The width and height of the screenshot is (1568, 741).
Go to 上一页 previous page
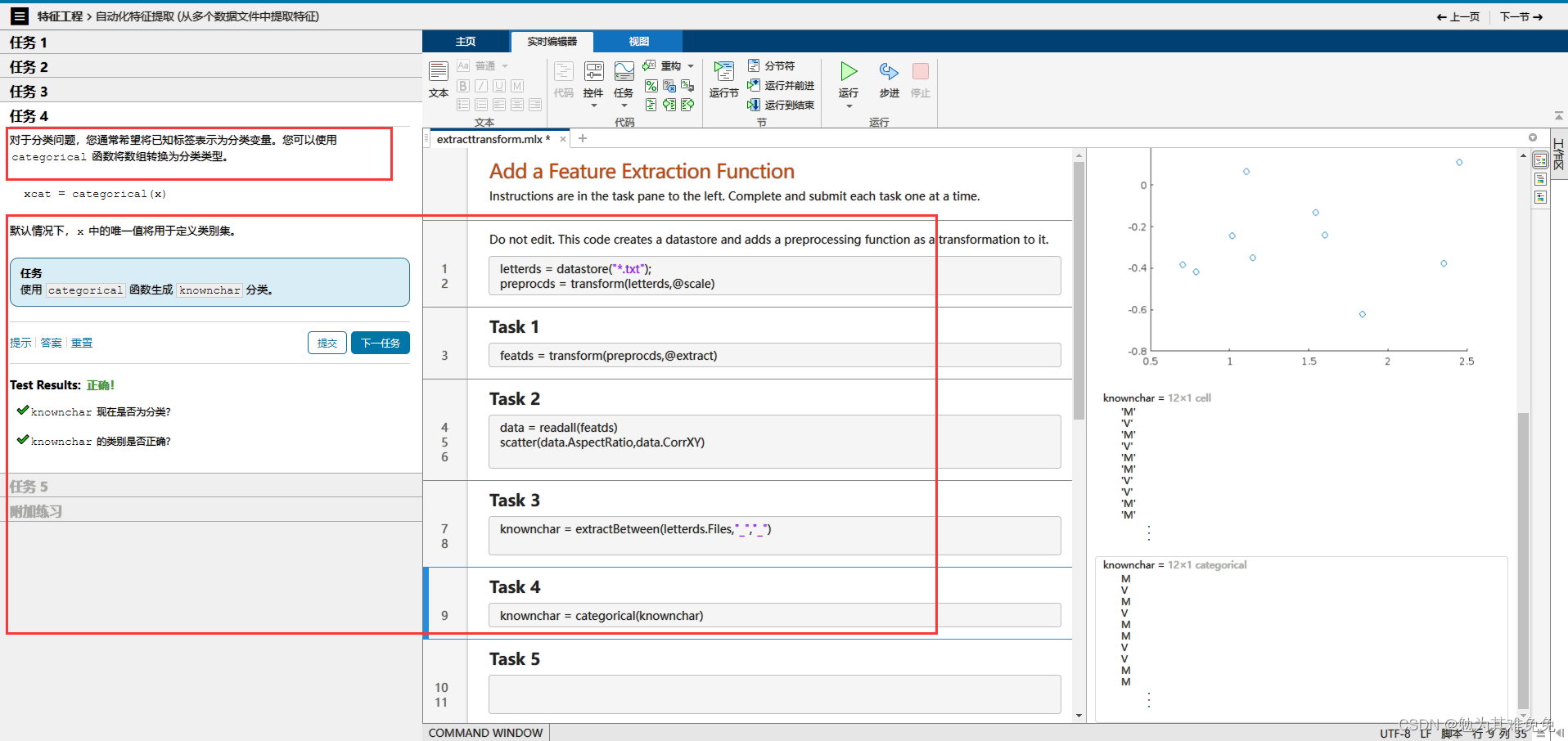[x=1458, y=16]
